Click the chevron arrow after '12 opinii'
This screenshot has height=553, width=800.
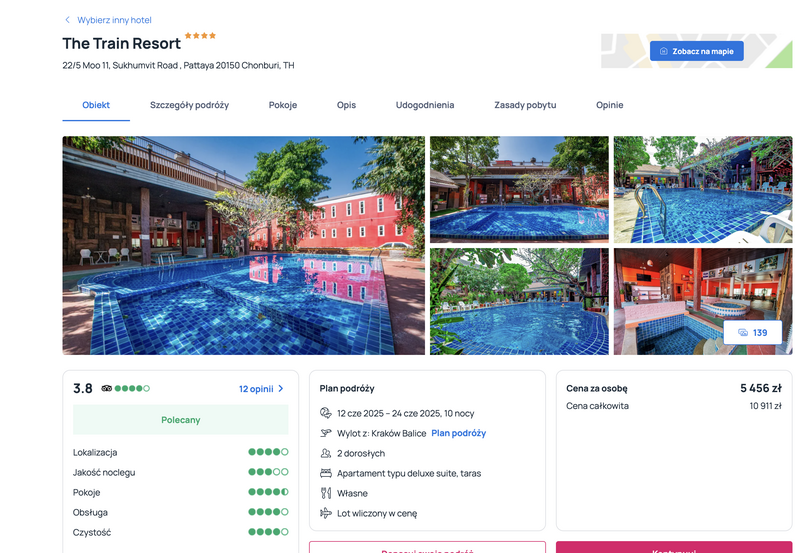point(281,389)
